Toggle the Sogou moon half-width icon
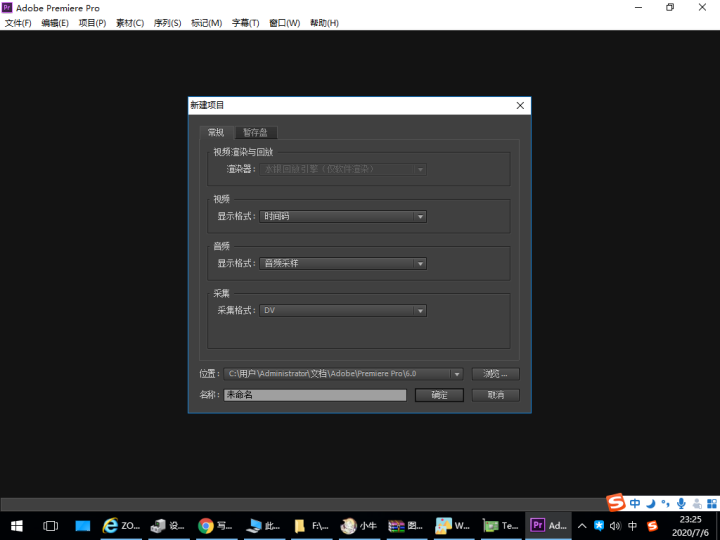Image resolution: width=720 pixels, height=540 pixels. (x=650, y=503)
